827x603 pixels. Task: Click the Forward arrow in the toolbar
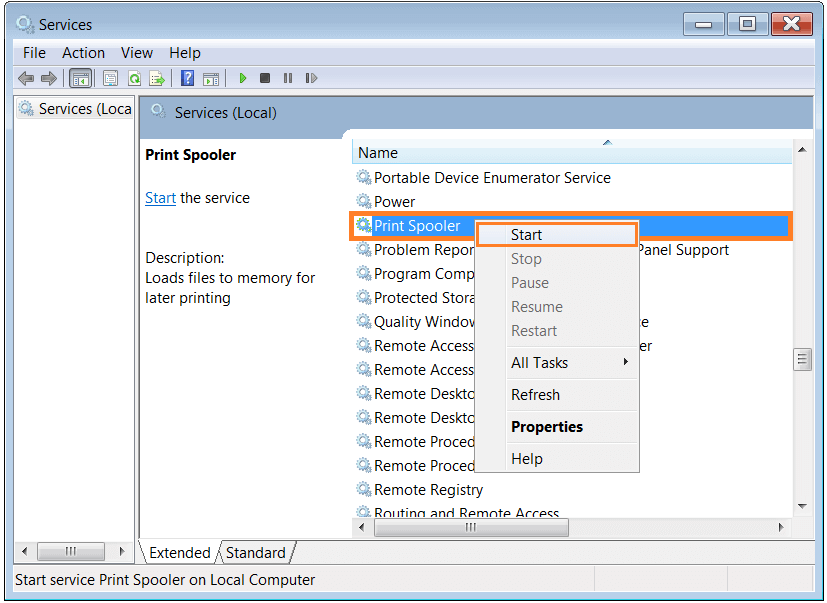click(x=46, y=78)
